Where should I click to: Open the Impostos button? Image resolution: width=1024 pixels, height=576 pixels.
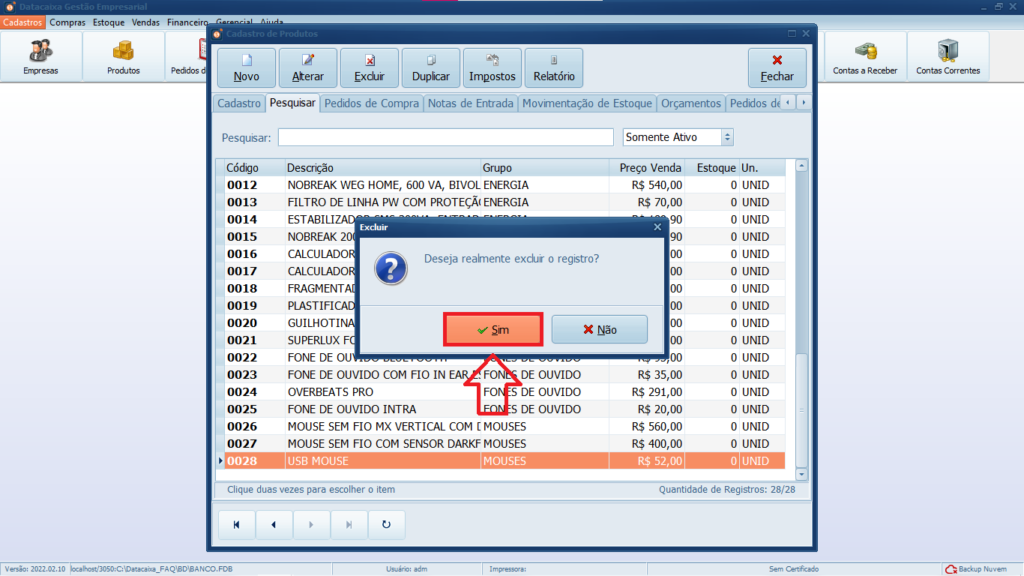492,68
